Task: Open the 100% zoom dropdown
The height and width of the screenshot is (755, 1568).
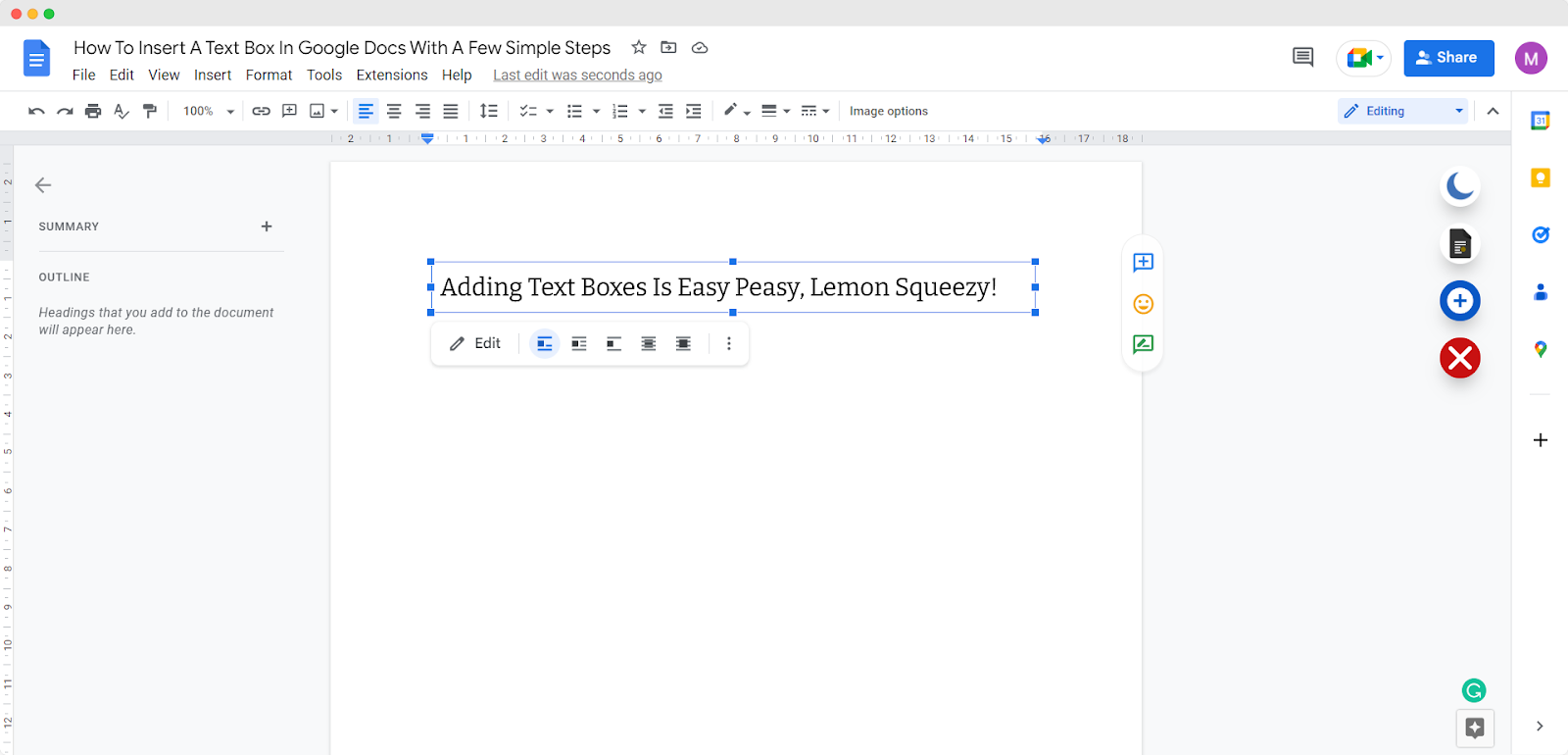Action: click(209, 111)
